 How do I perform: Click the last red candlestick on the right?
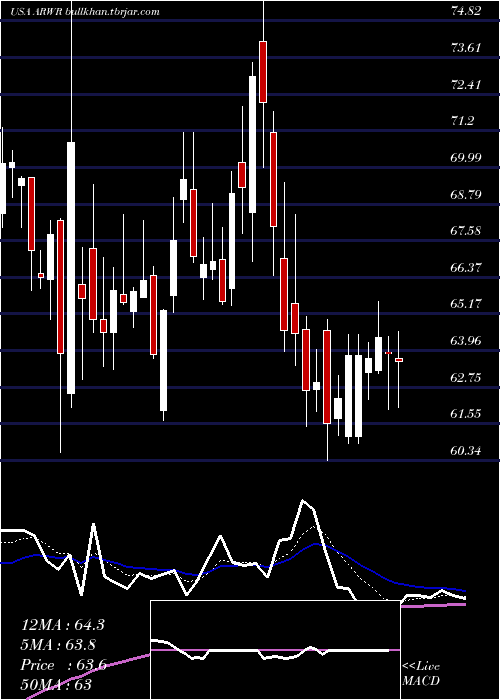coord(399,360)
